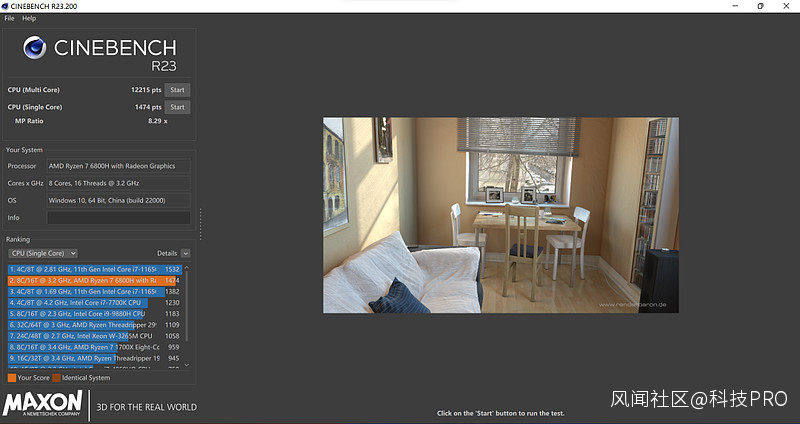Restore down the Cinebench window
Screen dimensions: 800x424
760,6
